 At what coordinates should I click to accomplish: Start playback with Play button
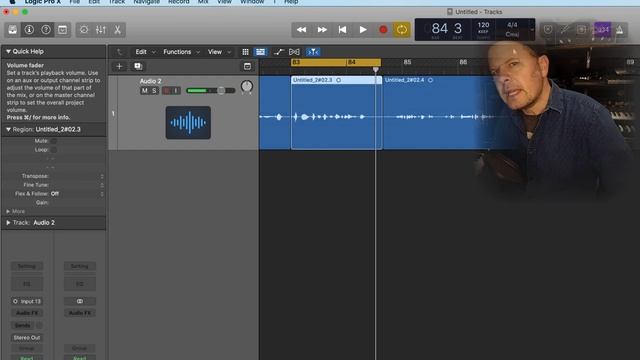pos(363,30)
